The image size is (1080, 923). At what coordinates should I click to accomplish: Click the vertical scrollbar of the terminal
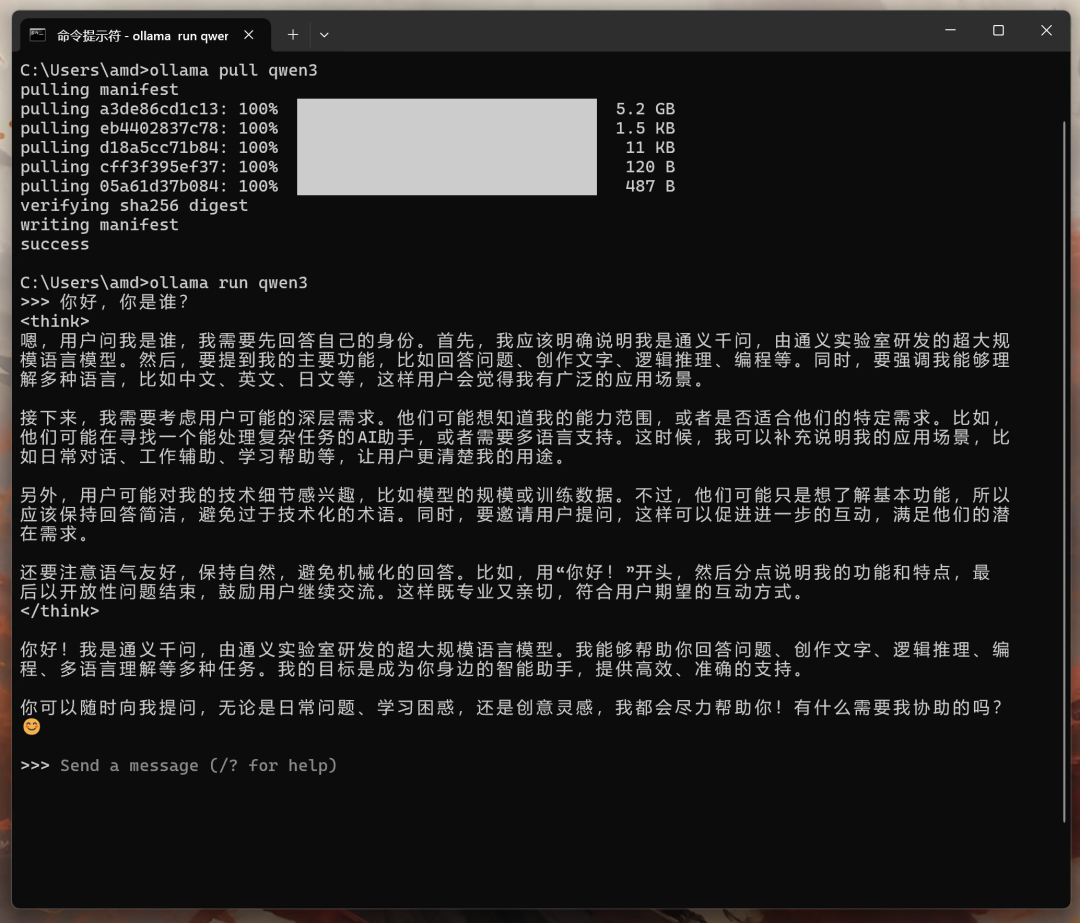(1064, 472)
